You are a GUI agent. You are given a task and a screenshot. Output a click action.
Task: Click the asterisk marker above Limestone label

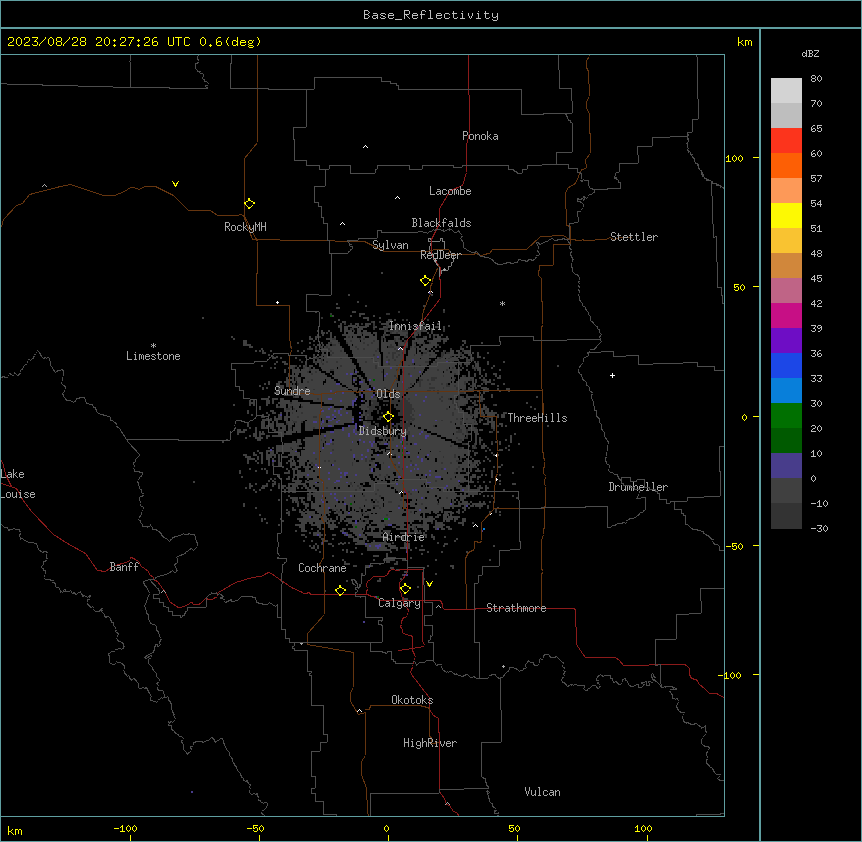click(x=153, y=345)
